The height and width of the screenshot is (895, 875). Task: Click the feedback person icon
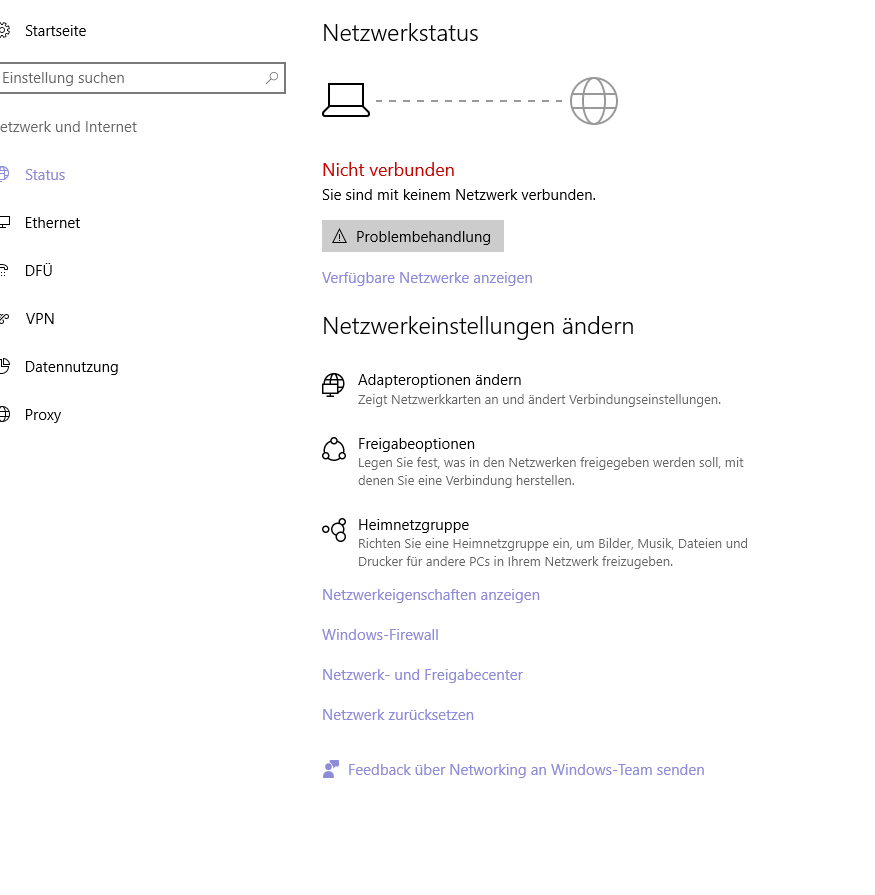[x=331, y=769]
